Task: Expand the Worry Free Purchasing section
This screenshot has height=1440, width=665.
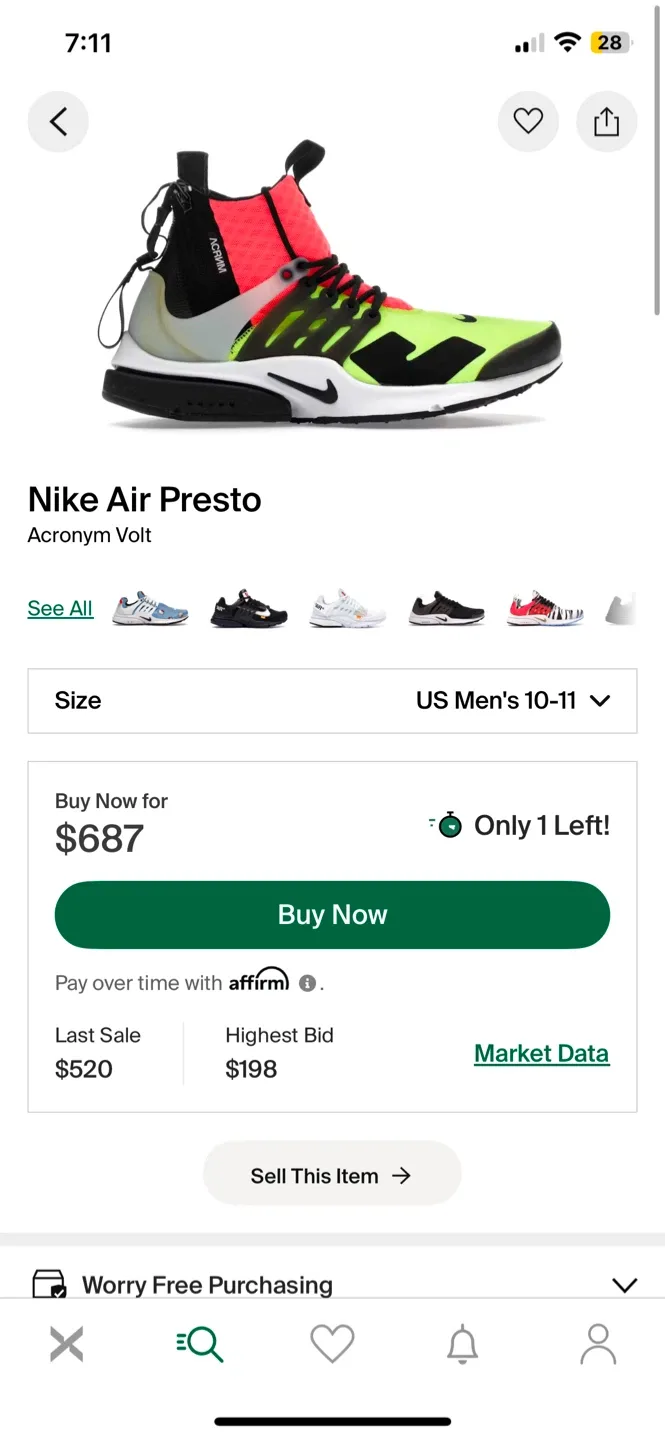Action: (x=625, y=1285)
